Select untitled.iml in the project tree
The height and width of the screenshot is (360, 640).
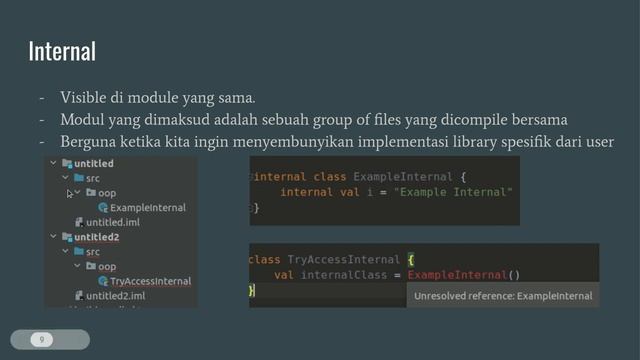click(x=113, y=222)
